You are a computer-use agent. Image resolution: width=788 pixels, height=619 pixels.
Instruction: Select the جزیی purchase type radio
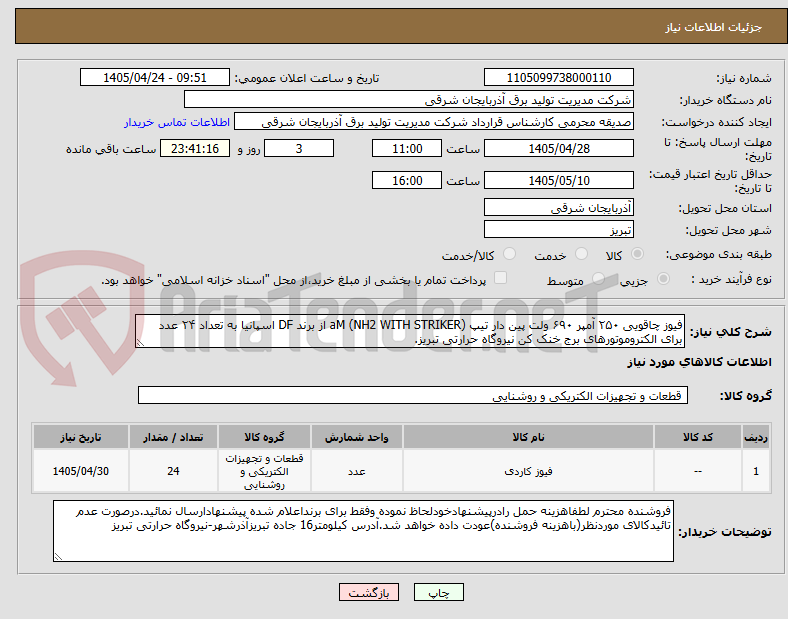click(x=663, y=278)
